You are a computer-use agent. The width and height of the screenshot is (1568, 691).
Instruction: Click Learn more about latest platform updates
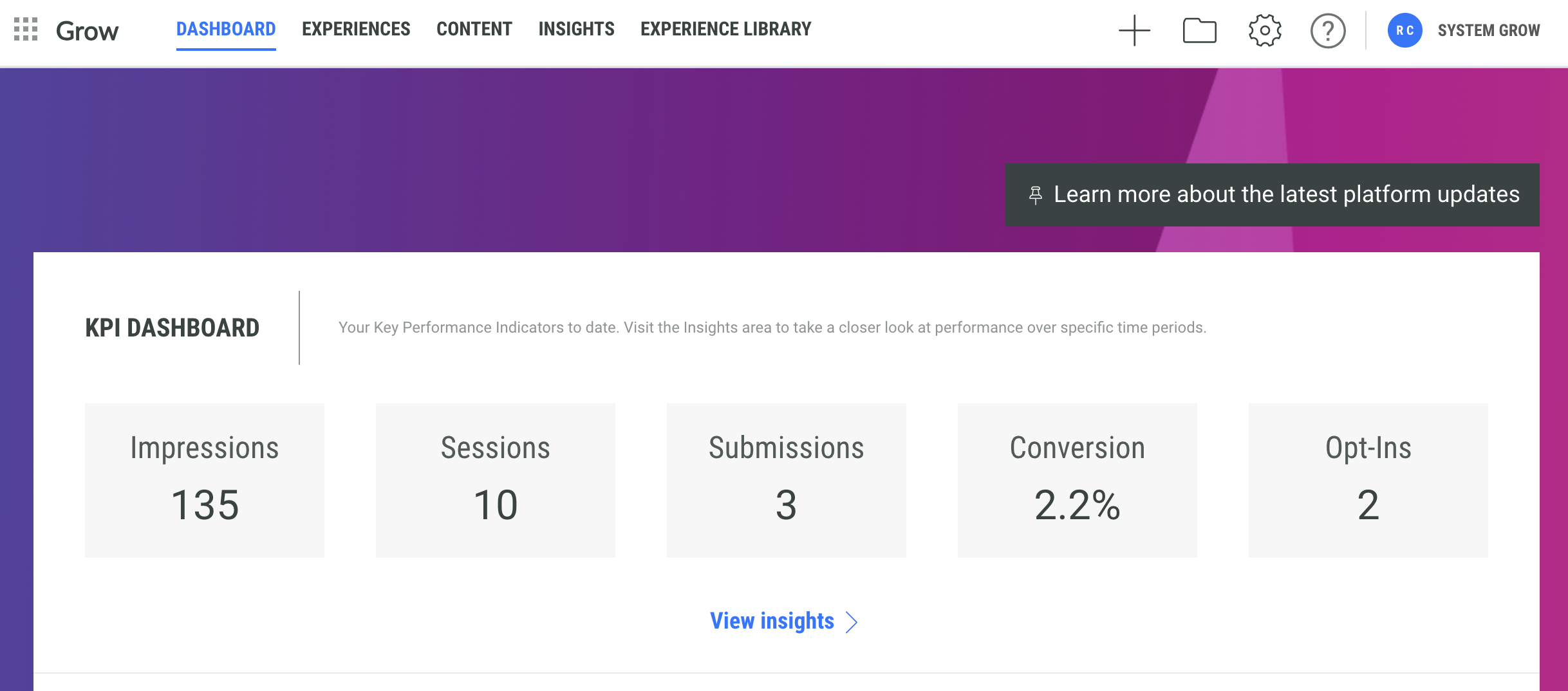click(1286, 194)
